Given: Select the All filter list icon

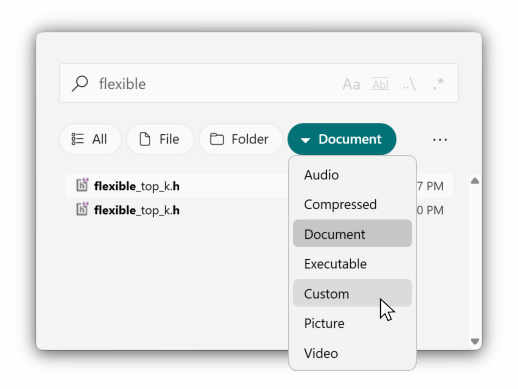Looking at the screenshot, I should coord(78,139).
